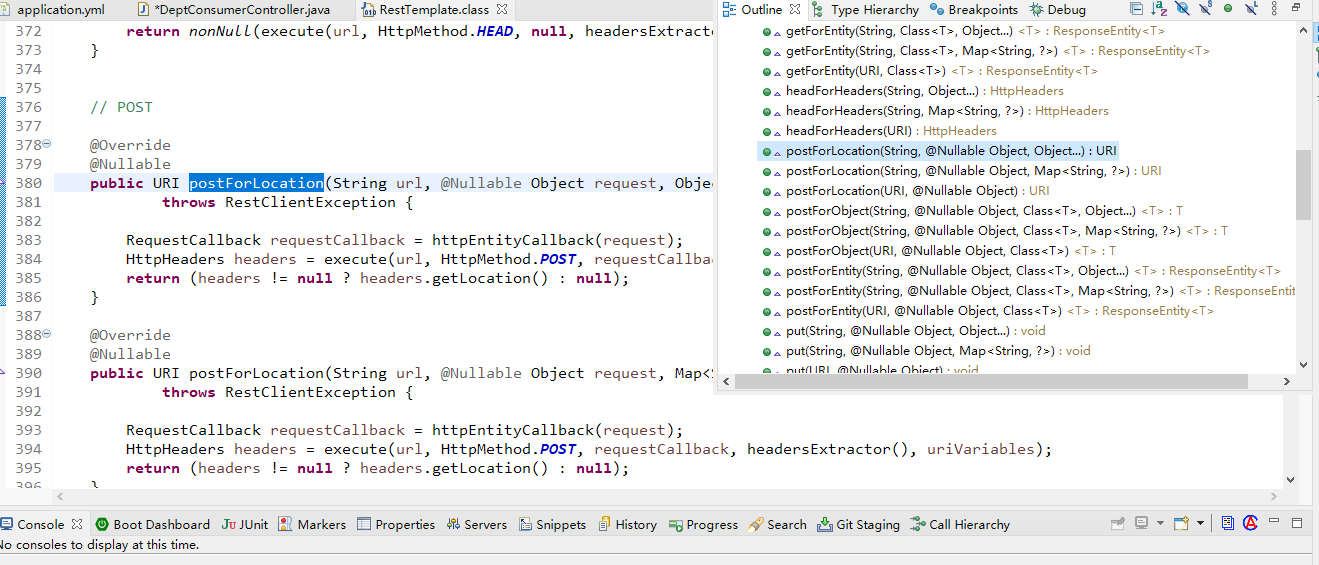Click the Outline horizontal scrollbar thumb

[991, 382]
